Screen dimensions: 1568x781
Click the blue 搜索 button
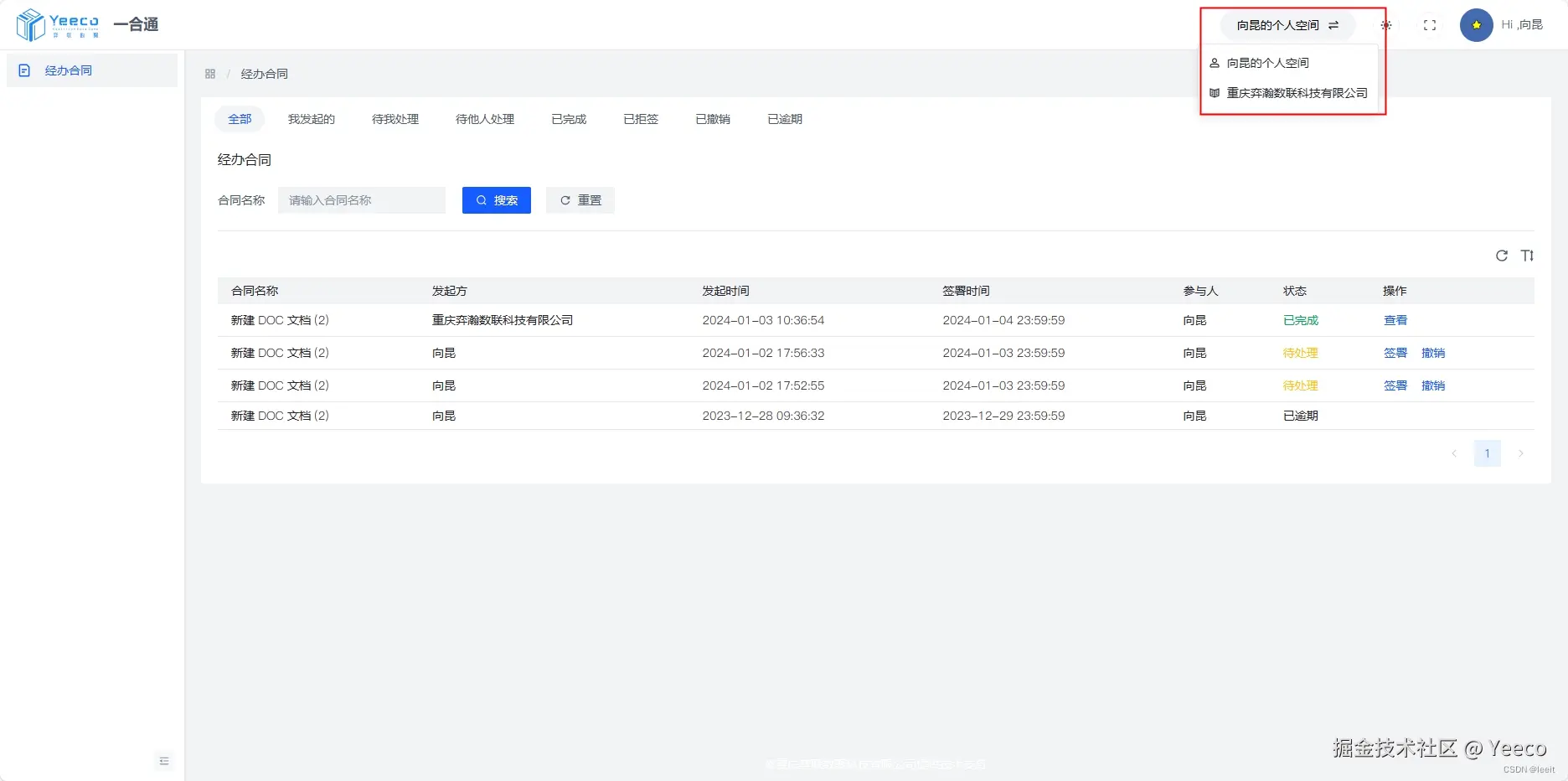coord(497,200)
